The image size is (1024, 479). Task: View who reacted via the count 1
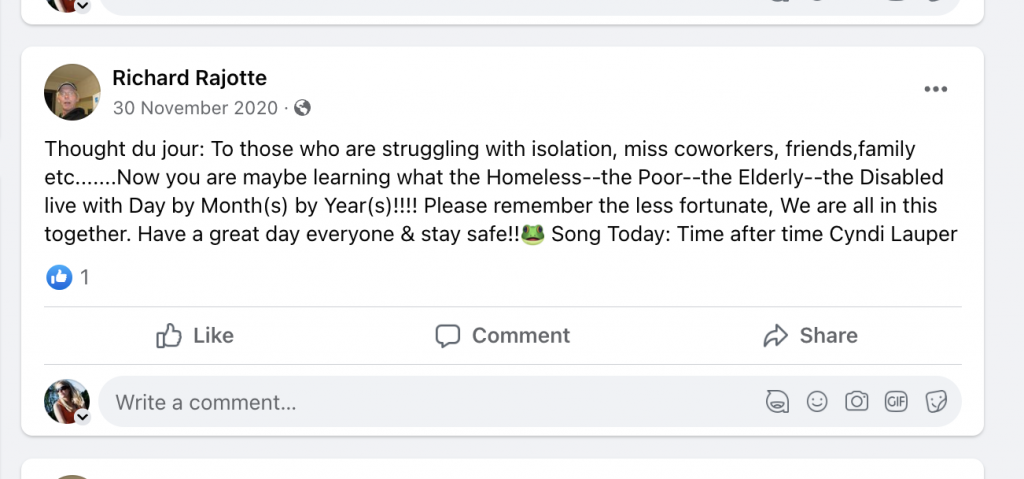85,278
